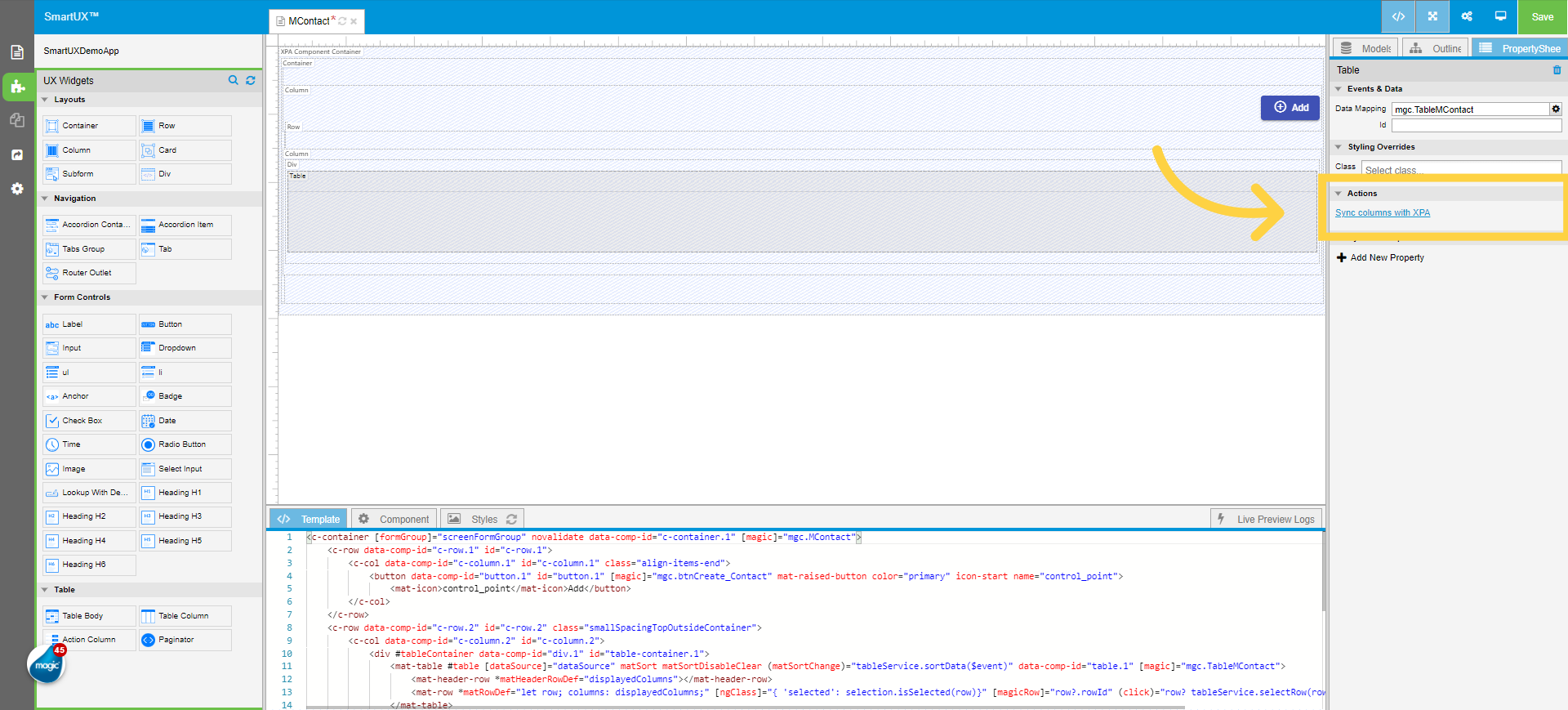Click the Id input field
Screen dimensions: 1568x710
[x=1477, y=125]
